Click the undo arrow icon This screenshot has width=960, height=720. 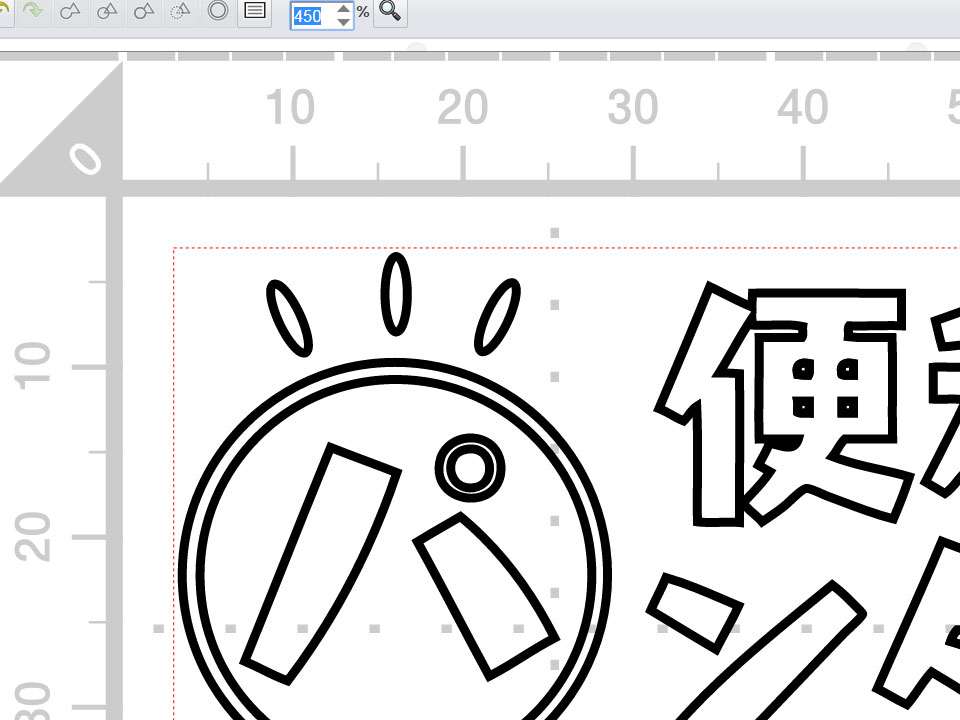click(x=5, y=10)
